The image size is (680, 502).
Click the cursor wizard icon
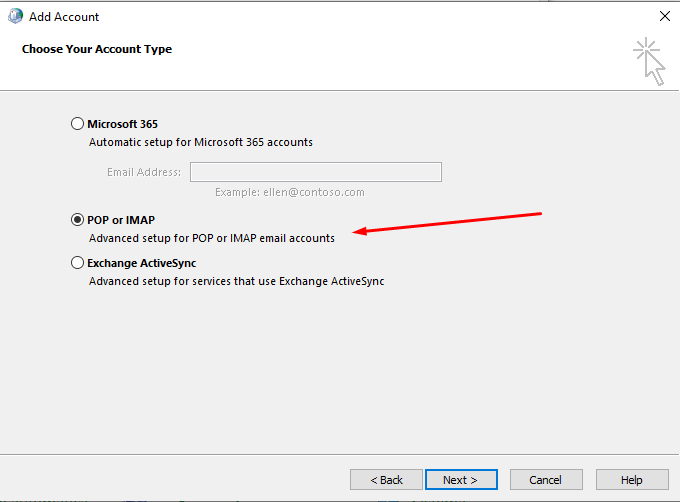click(649, 61)
